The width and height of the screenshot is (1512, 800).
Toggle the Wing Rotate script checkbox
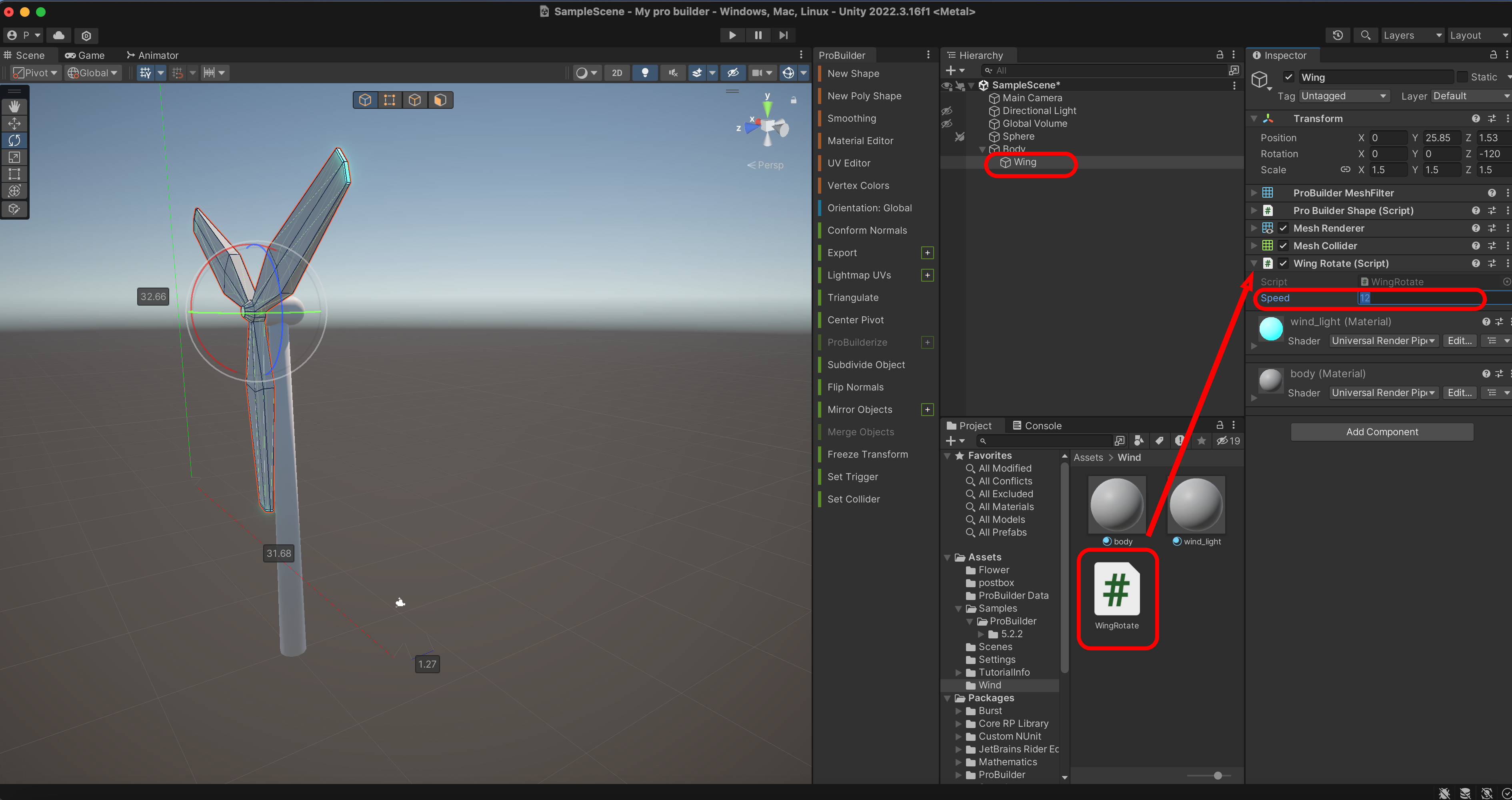coord(1283,264)
